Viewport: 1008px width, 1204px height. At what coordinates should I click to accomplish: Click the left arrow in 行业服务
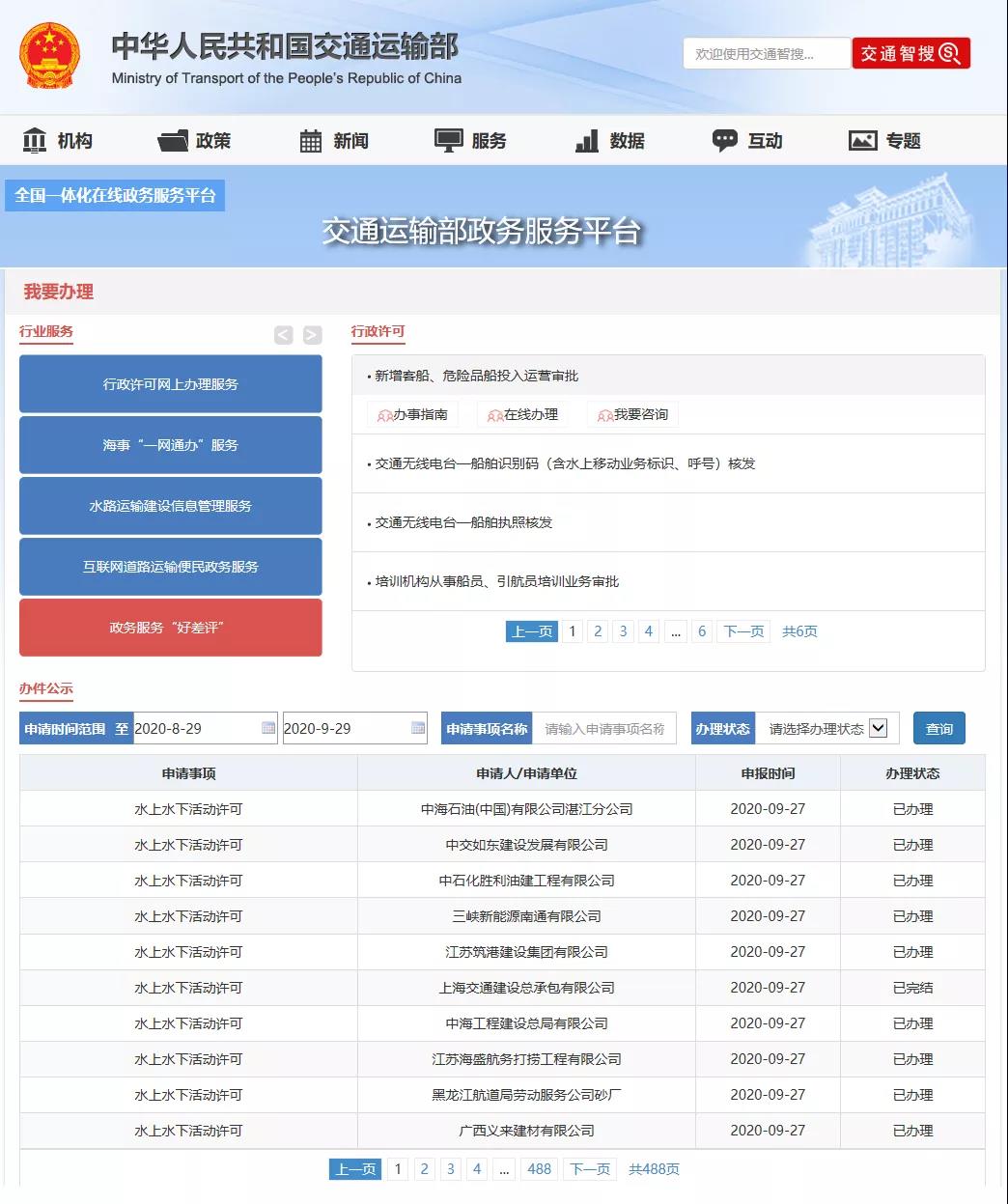(x=283, y=335)
